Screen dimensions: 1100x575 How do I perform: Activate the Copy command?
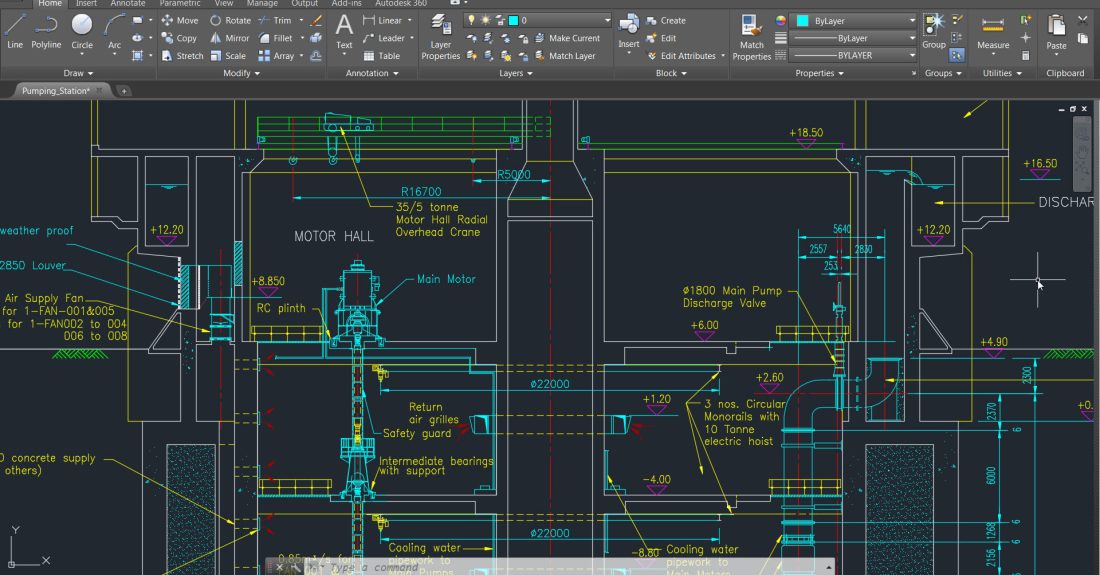(180, 38)
